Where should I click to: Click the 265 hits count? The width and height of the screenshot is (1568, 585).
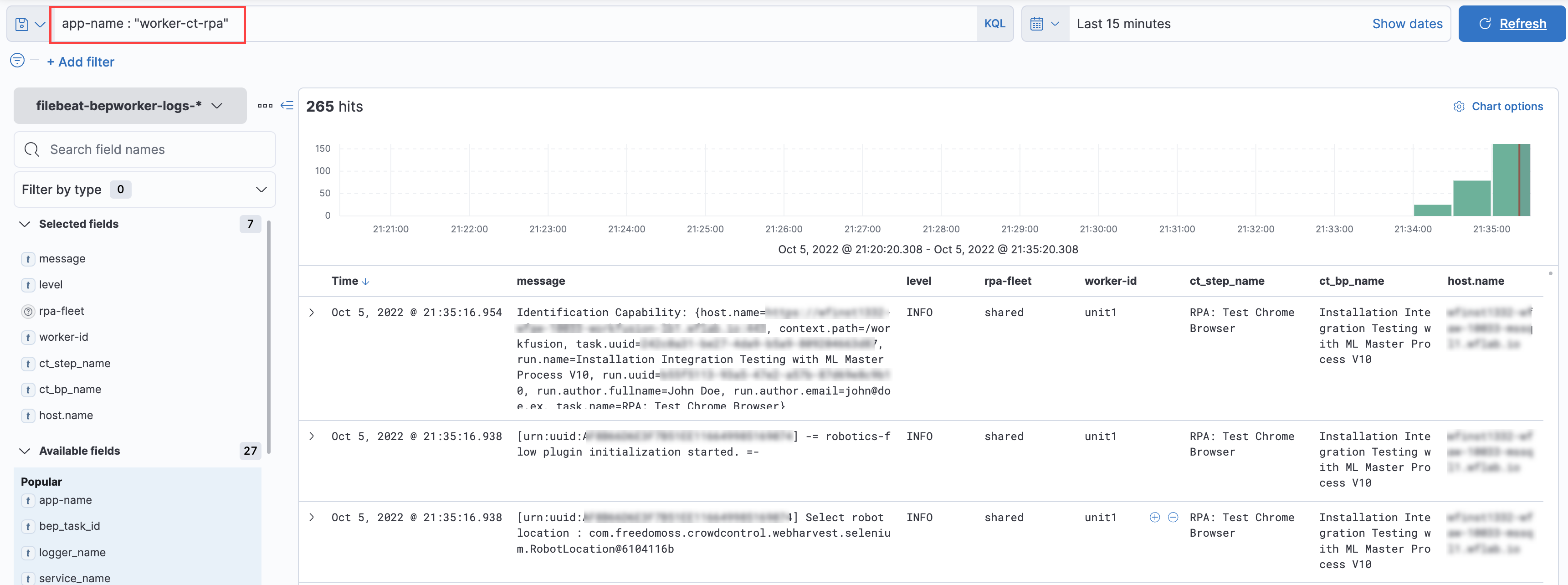334,107
